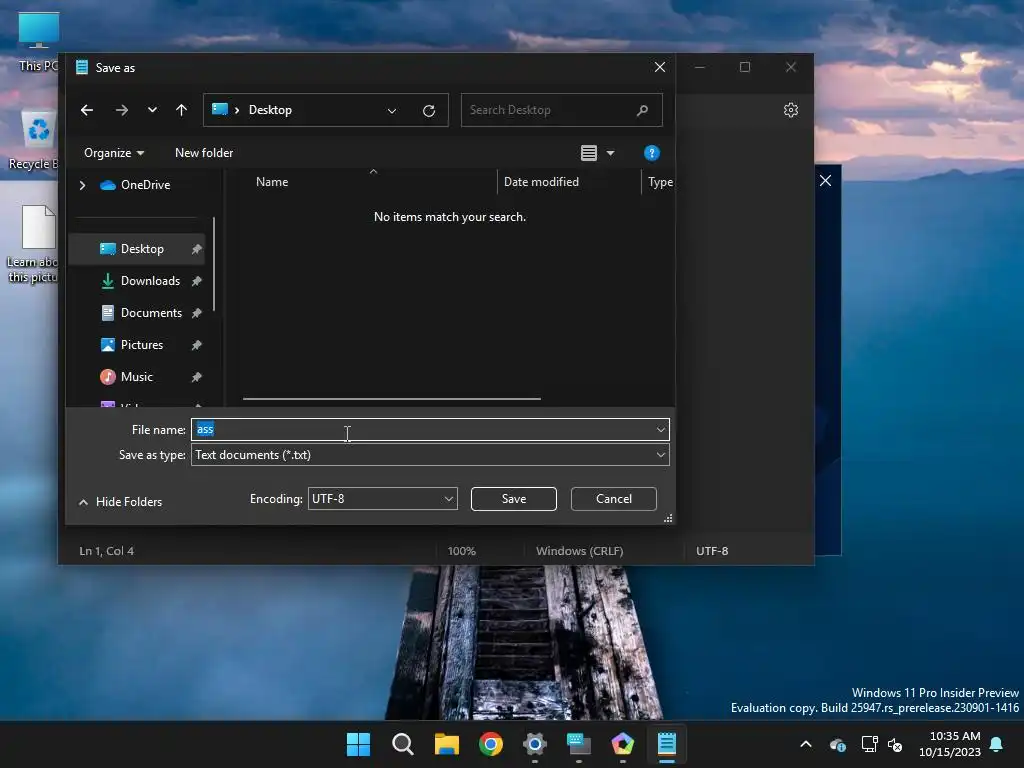Create a New folder
1024x768 pixels.
tap(204, 153)
